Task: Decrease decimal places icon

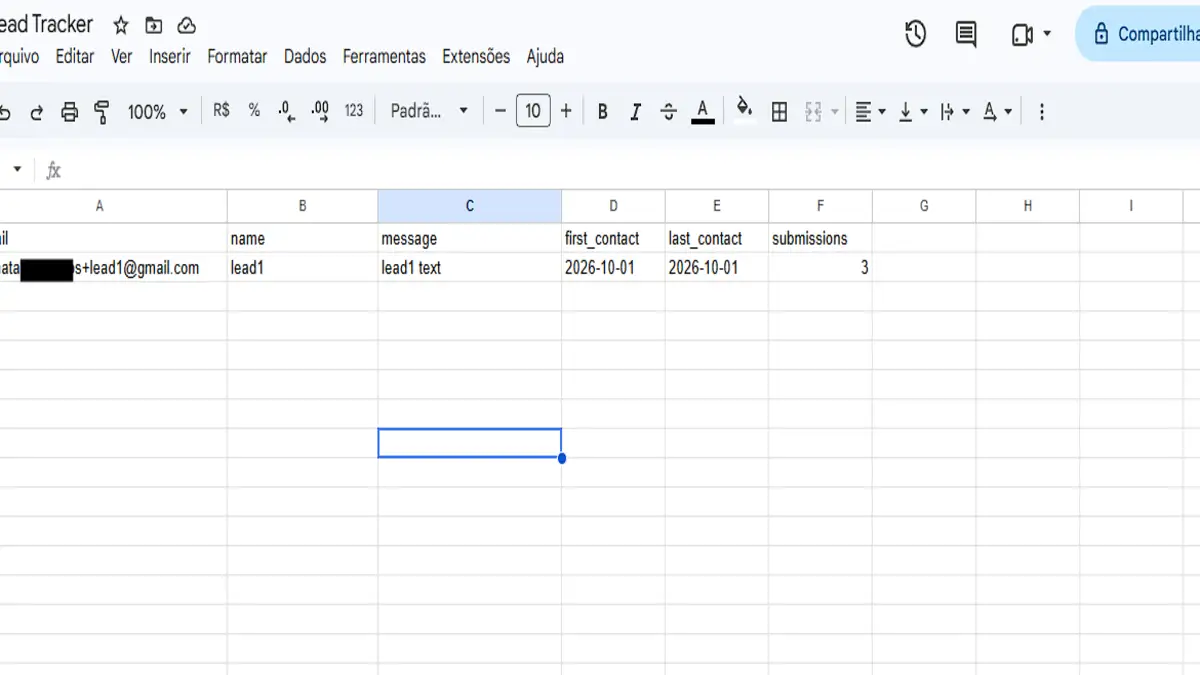Action: (287, 111)
